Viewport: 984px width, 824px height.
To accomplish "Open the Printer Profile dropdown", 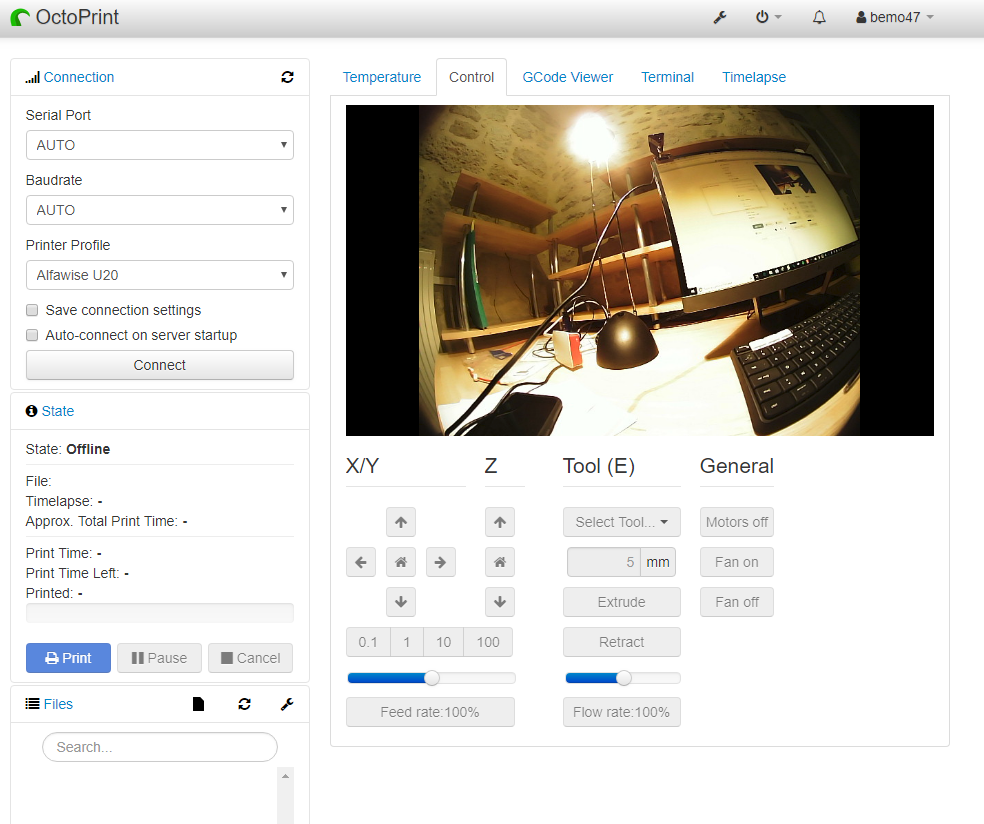I will 159,275.
